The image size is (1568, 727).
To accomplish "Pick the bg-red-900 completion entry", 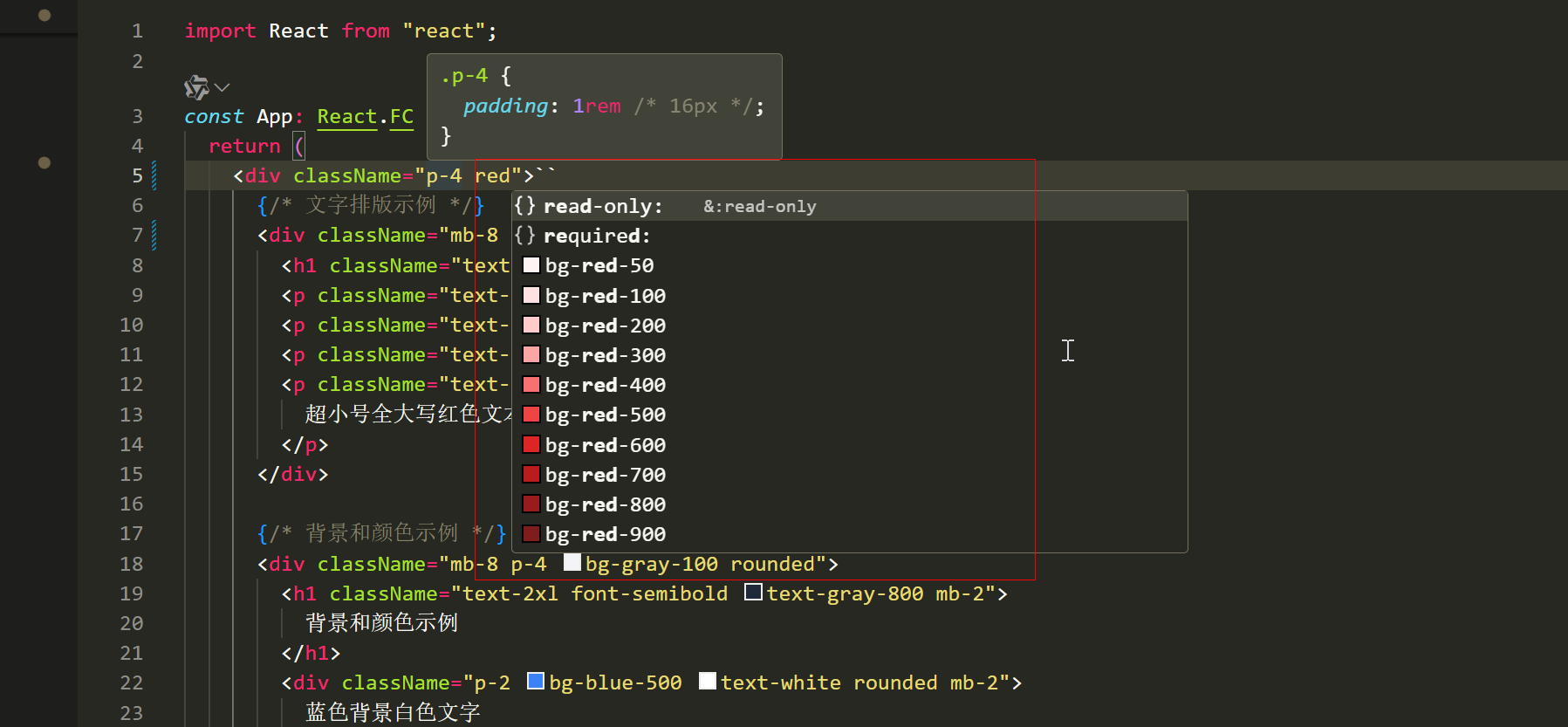I will 849,534.
